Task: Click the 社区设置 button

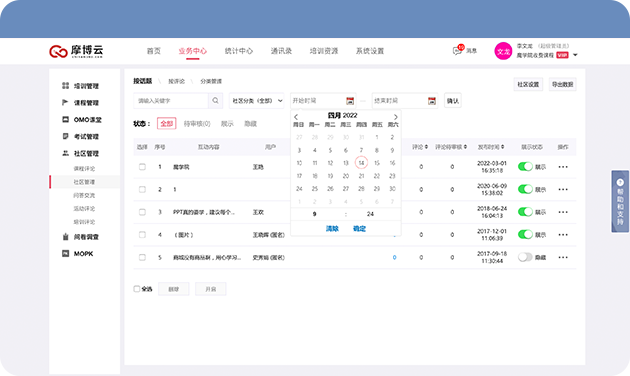Action: click(528, 84)
